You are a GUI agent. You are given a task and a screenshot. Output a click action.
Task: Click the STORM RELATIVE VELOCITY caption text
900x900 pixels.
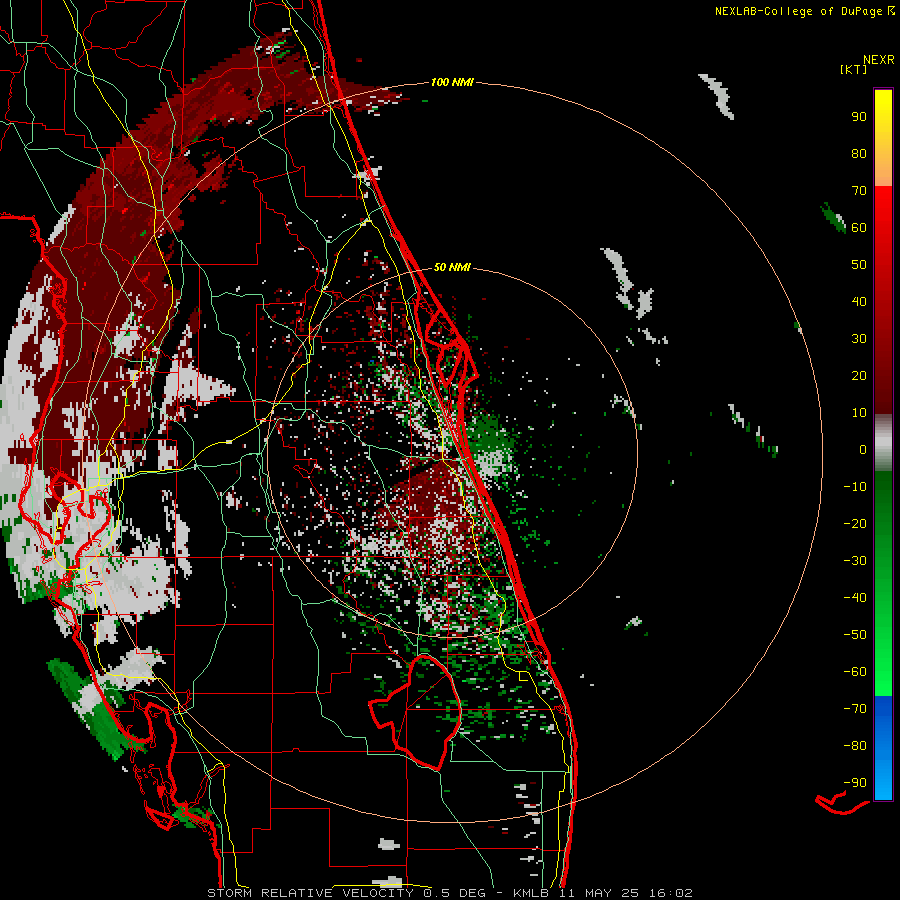click(313, 893)
